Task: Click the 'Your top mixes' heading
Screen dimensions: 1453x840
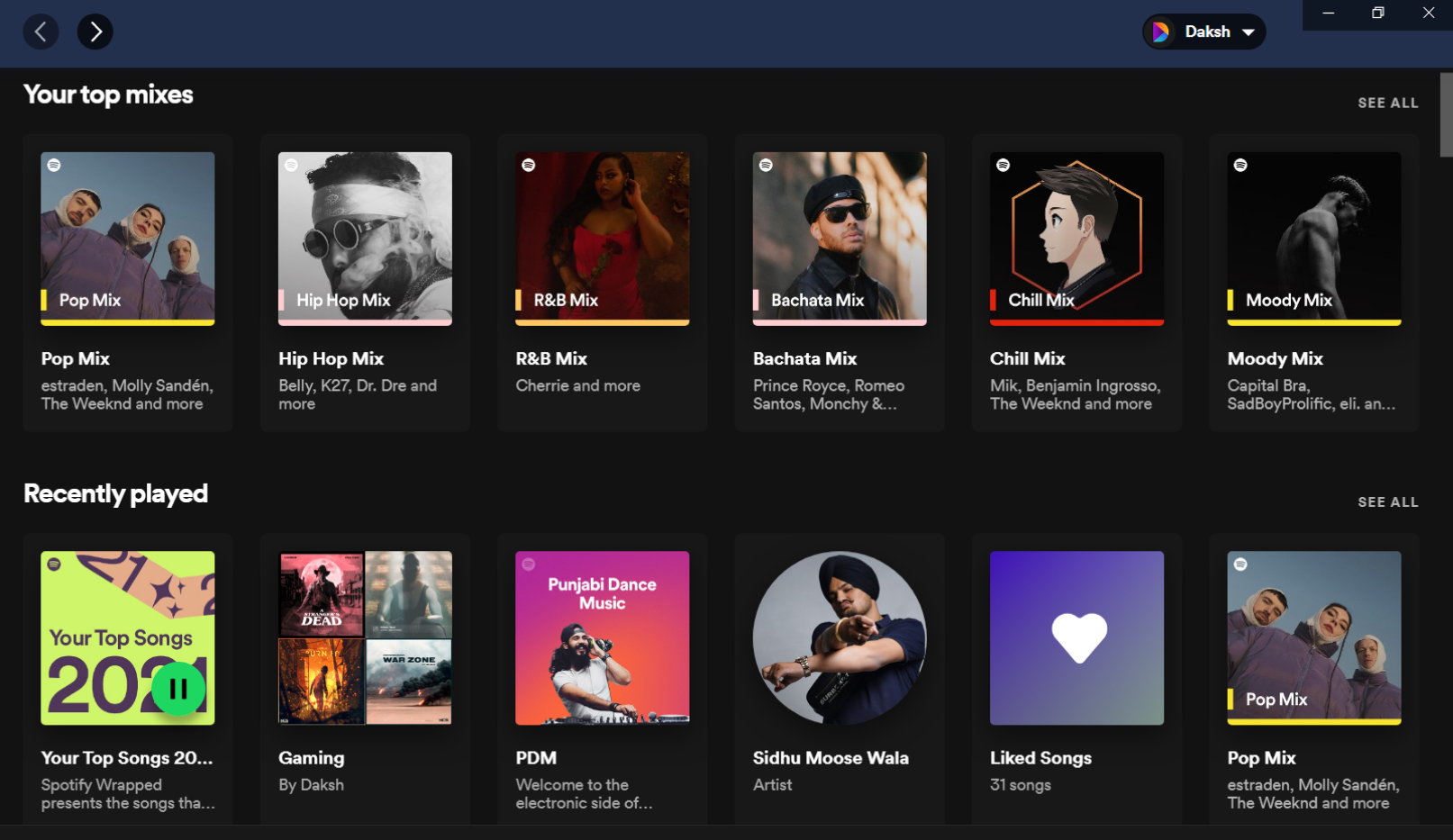Action: point(108,95)
